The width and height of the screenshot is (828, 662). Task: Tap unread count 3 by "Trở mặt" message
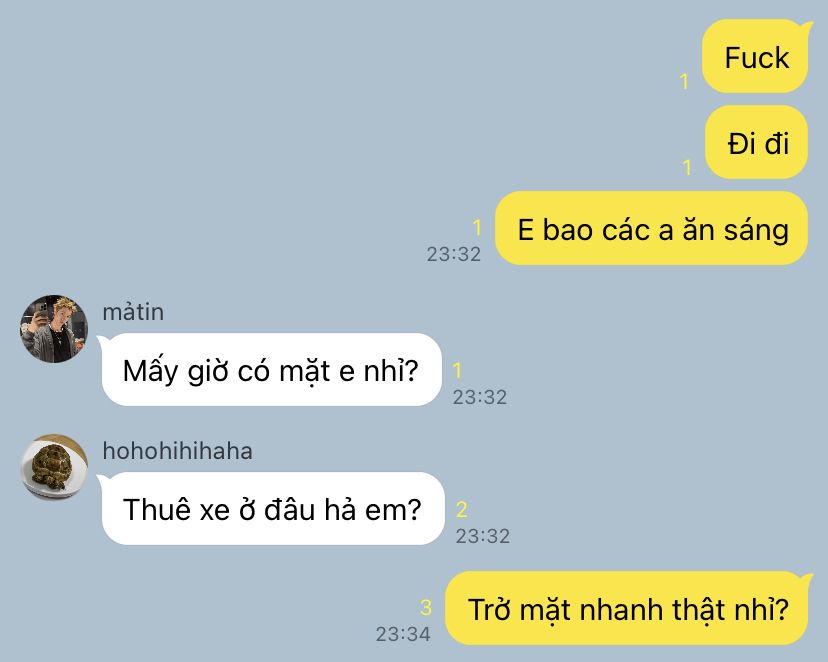426,607
